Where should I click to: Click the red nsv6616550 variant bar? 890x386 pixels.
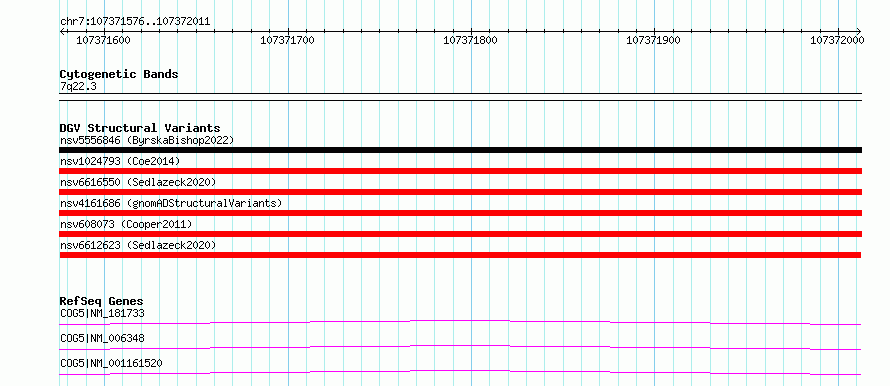click(460, 192)
